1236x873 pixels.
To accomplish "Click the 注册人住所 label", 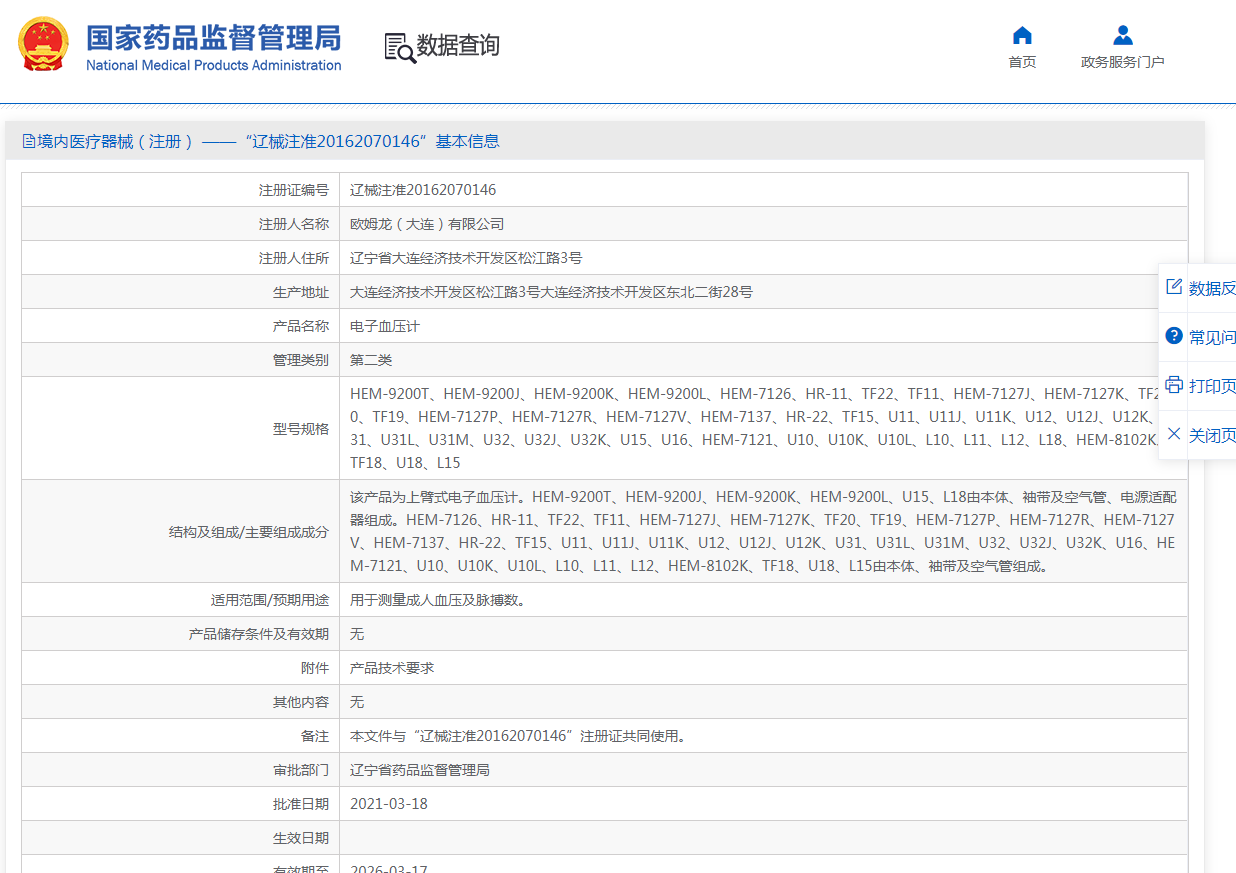I will pos(294,258).
